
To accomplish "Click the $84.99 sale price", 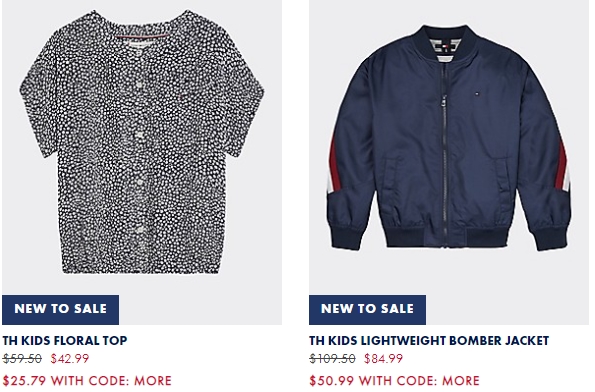I will 384,359.
